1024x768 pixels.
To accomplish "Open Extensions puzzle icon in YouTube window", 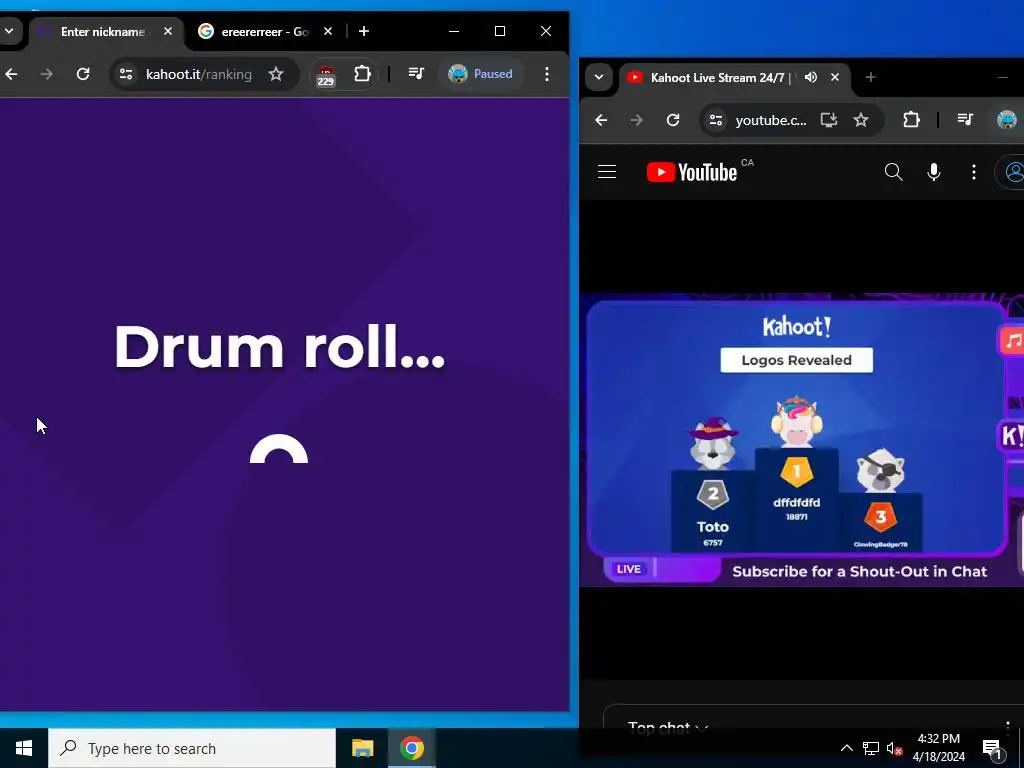I will click(911, 120).
